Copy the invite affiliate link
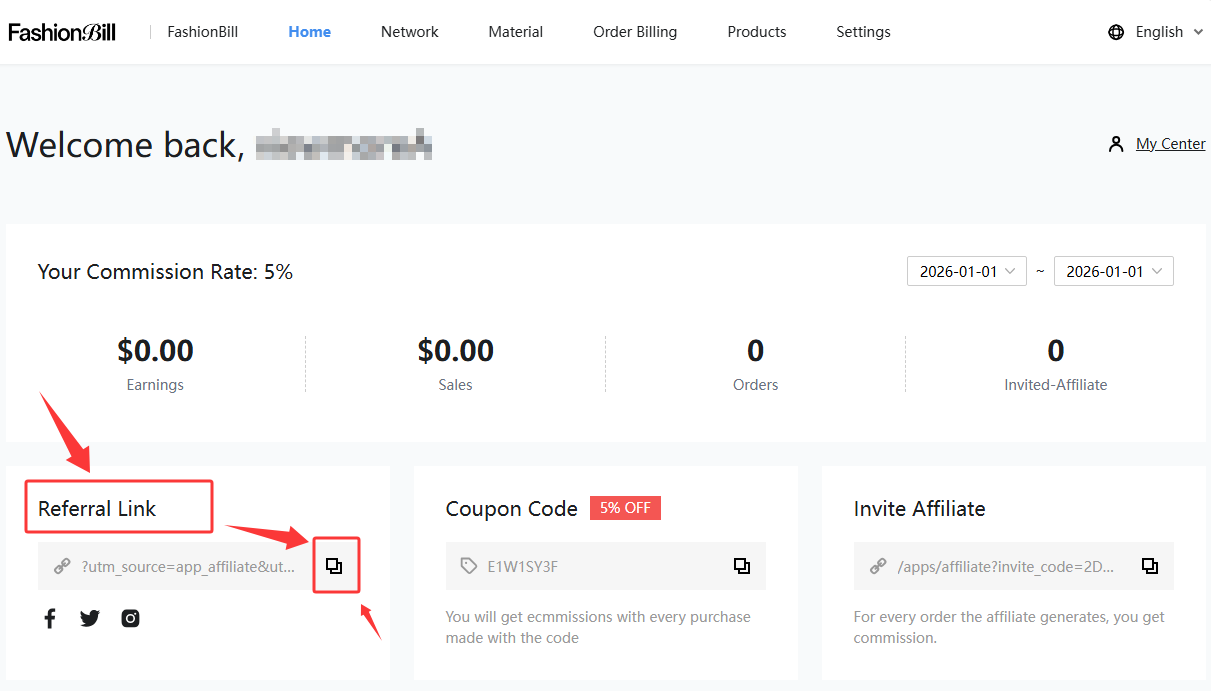The width and height of the screenshot is (1211, 691). [1149, 566]
